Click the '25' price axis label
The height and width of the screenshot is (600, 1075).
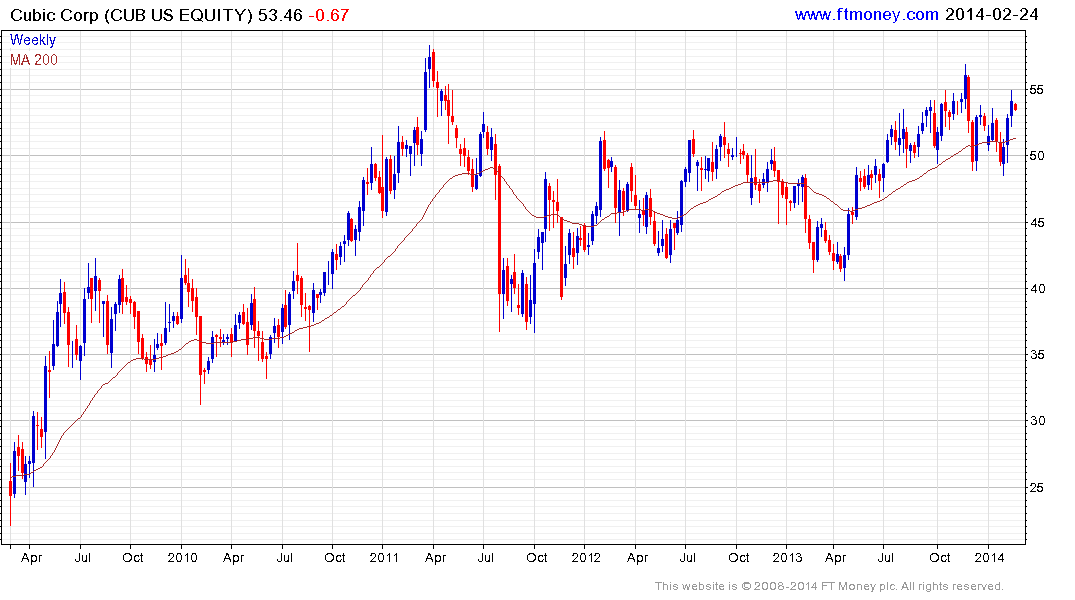click(1037, 488)
